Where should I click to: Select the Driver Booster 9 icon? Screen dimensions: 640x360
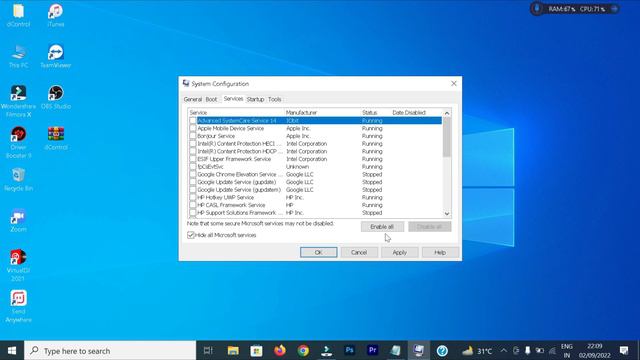pos(18,142)
